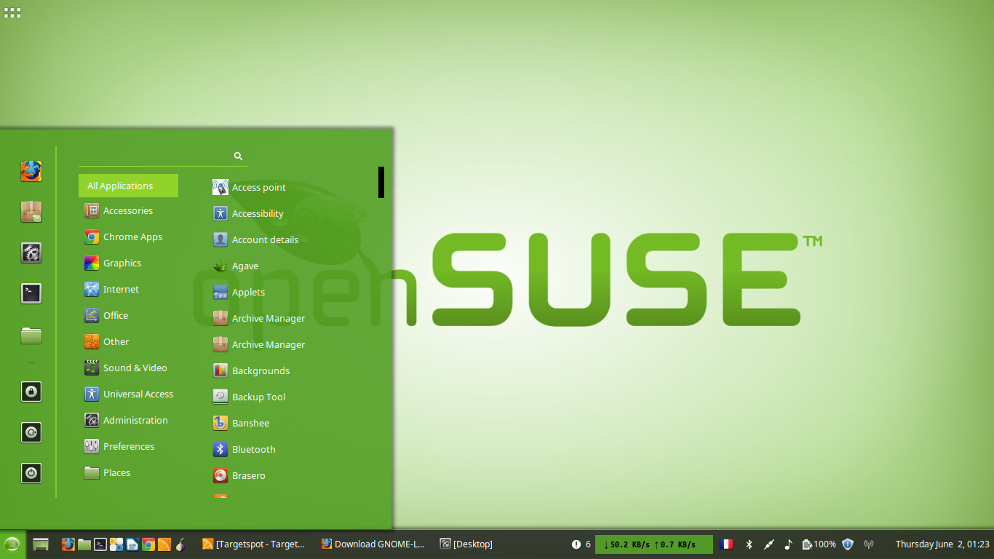
Task: Open the package manager favorite icon
Action: click(30, 212)
